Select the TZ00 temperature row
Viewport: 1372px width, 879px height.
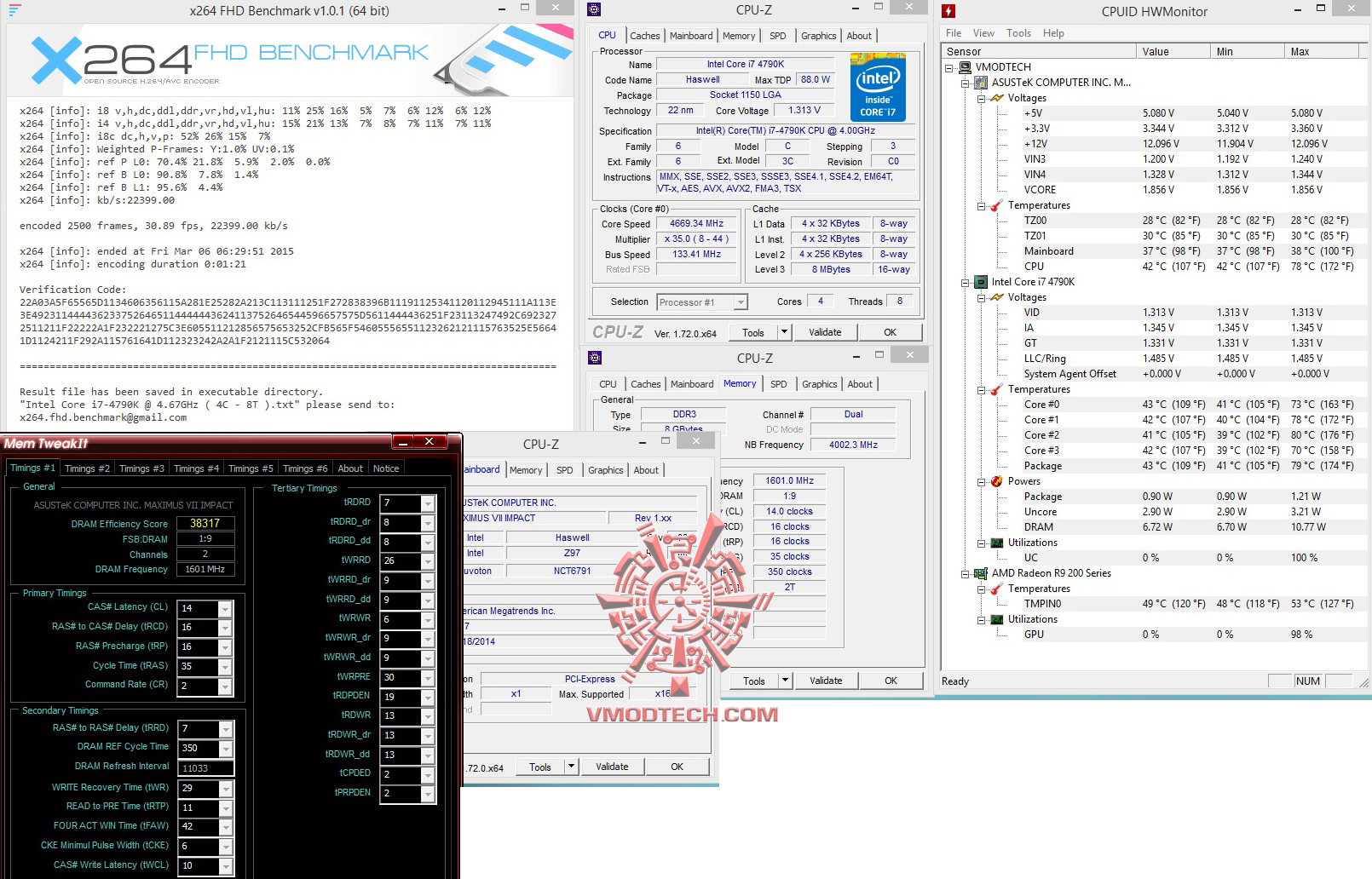pos(1152,221)
